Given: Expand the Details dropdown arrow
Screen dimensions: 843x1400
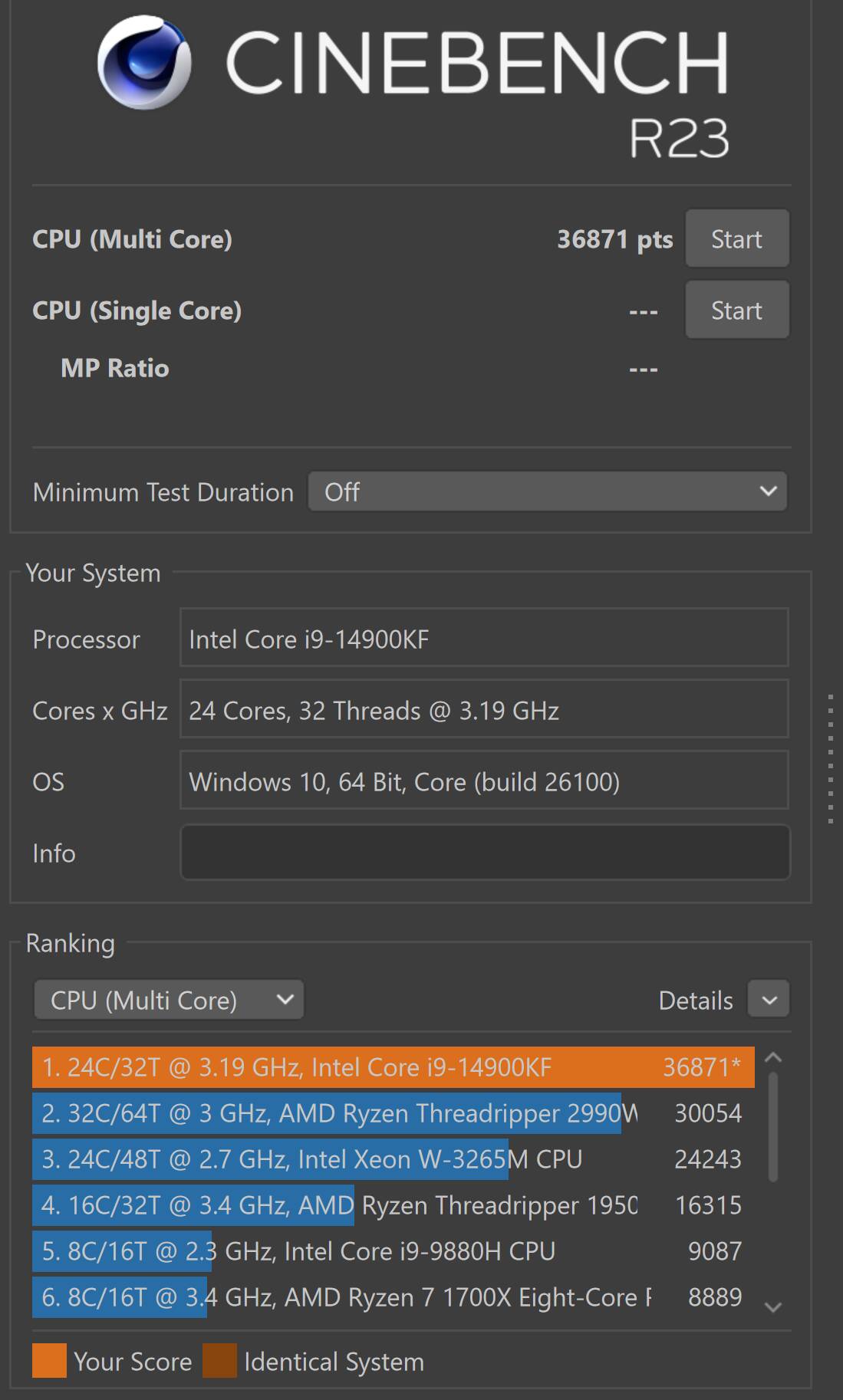Looking at the screenshot, I should pyautogui.click(x=769, y=1000).
